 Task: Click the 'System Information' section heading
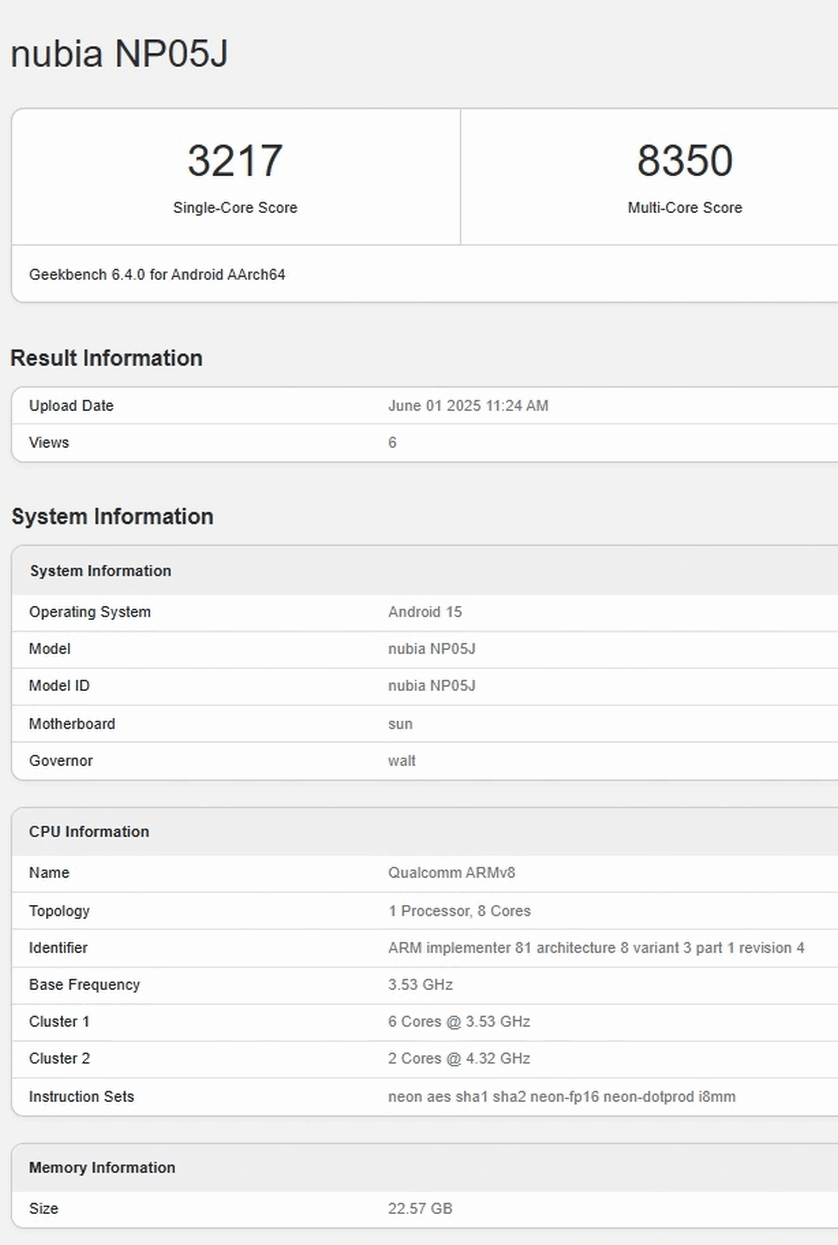(x=112, y=517)
